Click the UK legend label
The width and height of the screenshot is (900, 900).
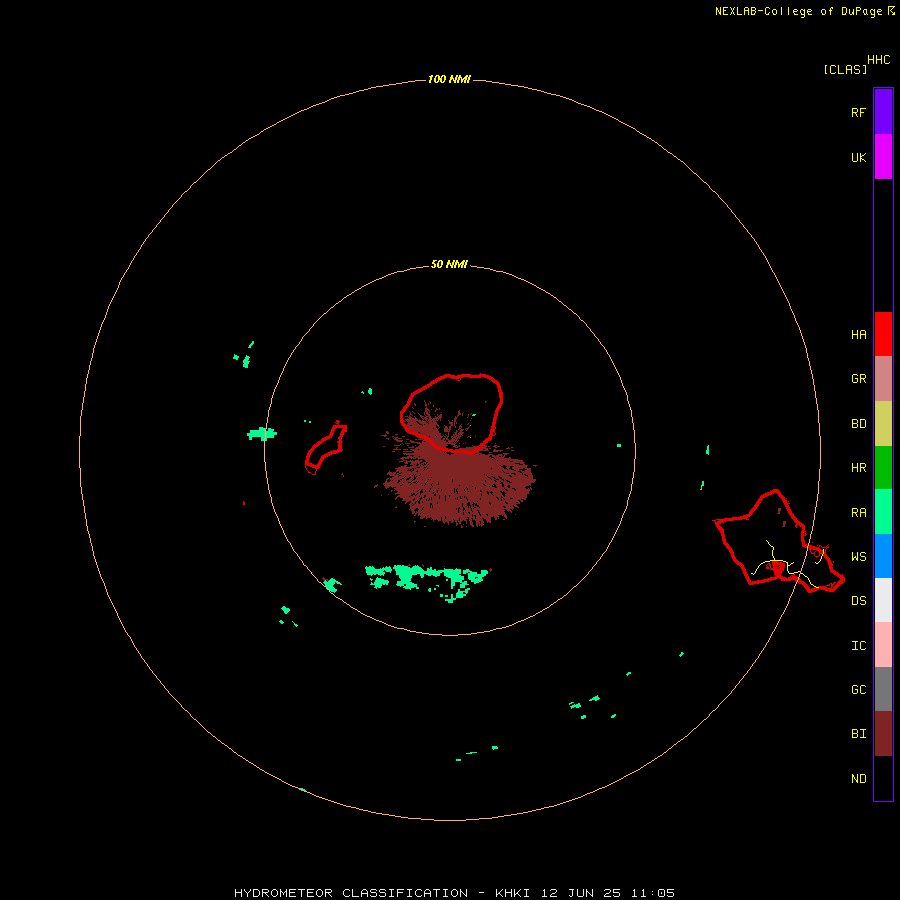tap(859, 157)
